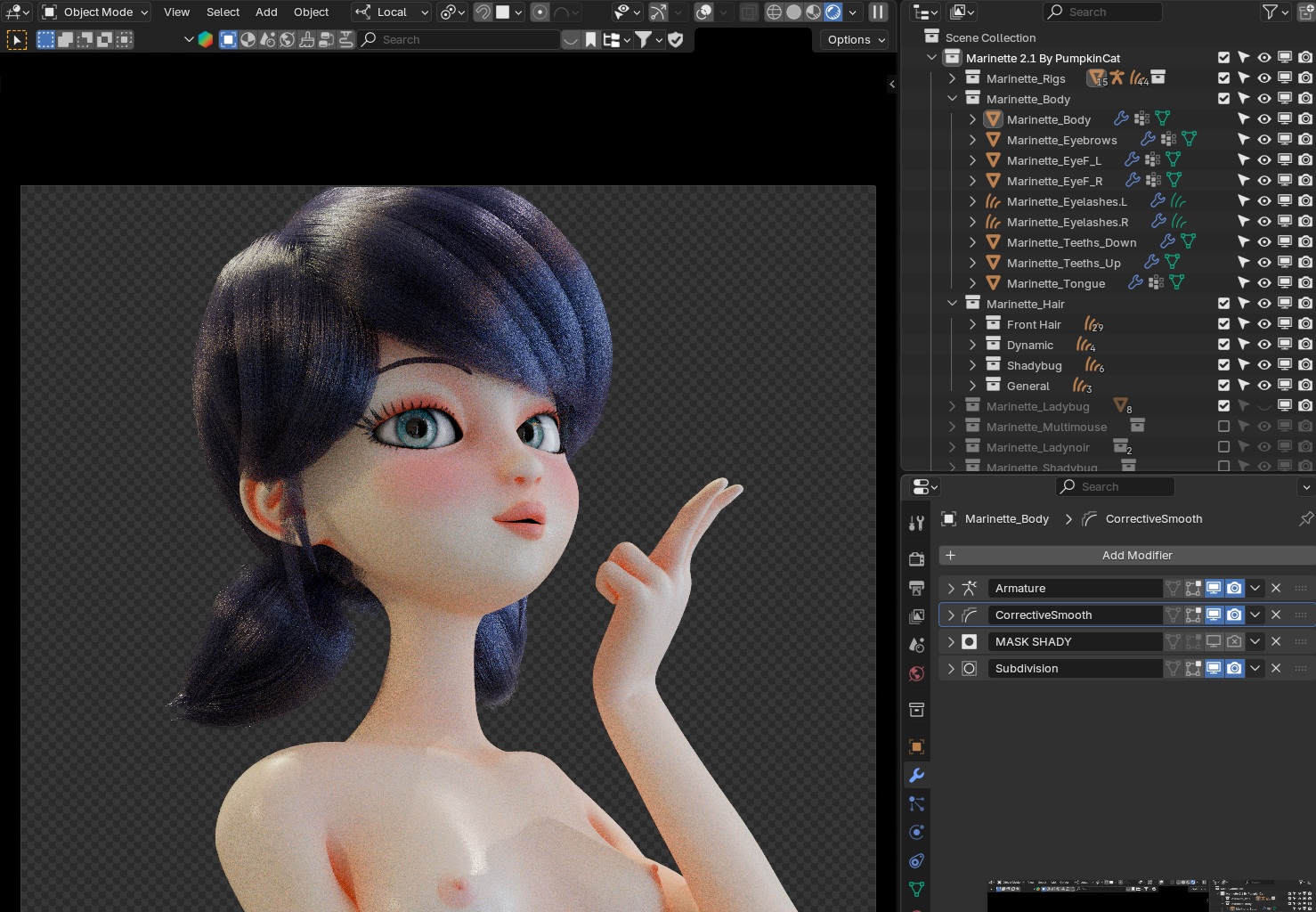Open the outliner filter menu
Image resolution: width=1316 pixels, height=912 pixels.
[1276, 12]
